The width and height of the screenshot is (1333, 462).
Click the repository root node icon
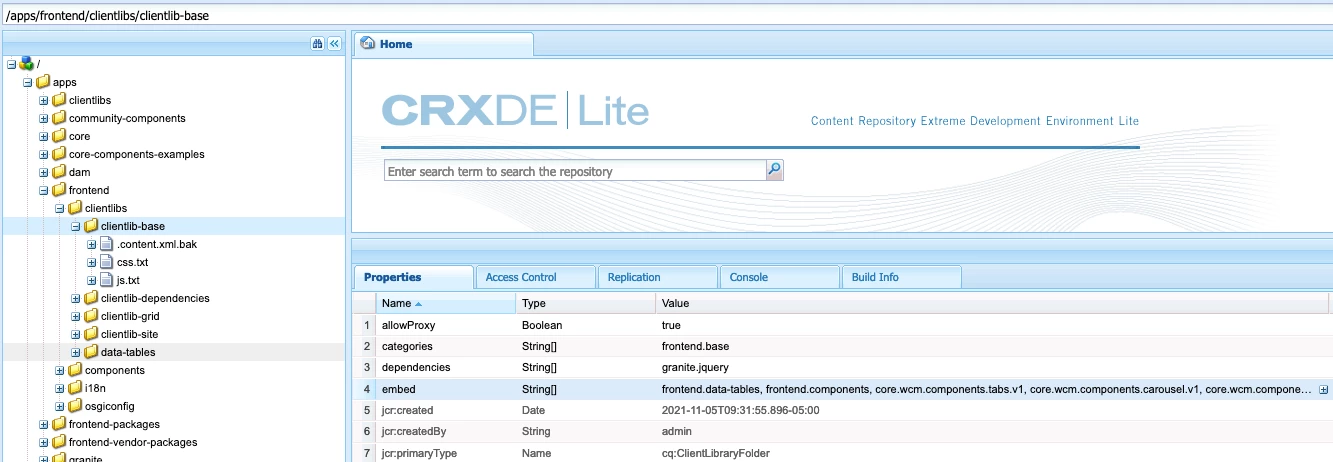[x=26, y=64]
